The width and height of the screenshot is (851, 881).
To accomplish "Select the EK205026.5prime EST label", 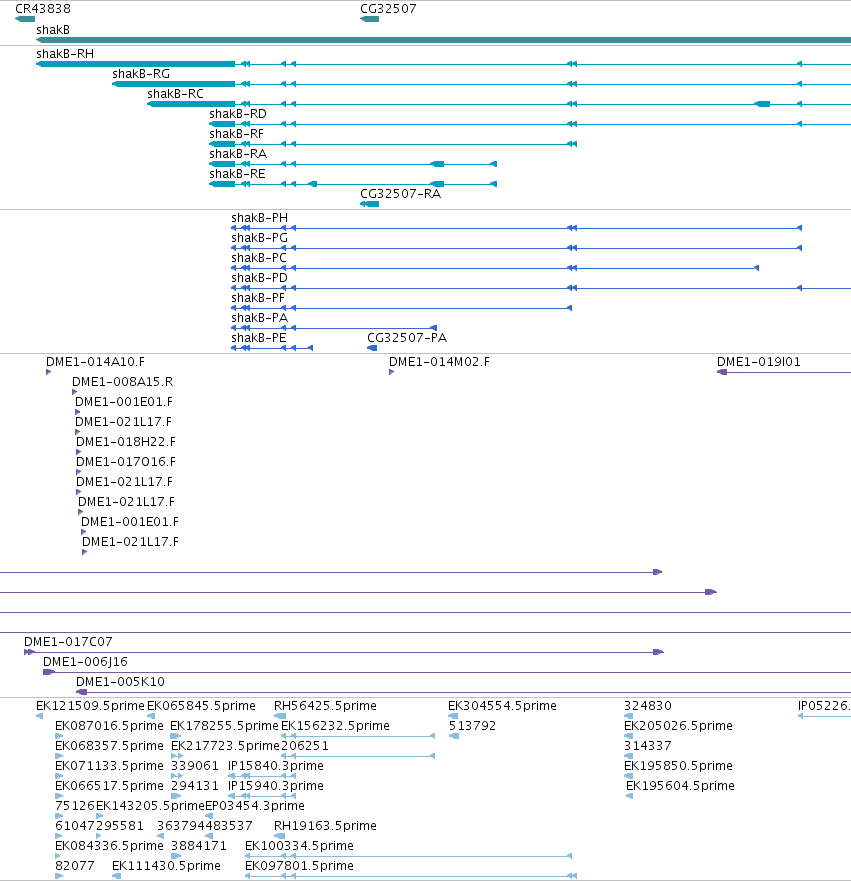I will [678, 726].
